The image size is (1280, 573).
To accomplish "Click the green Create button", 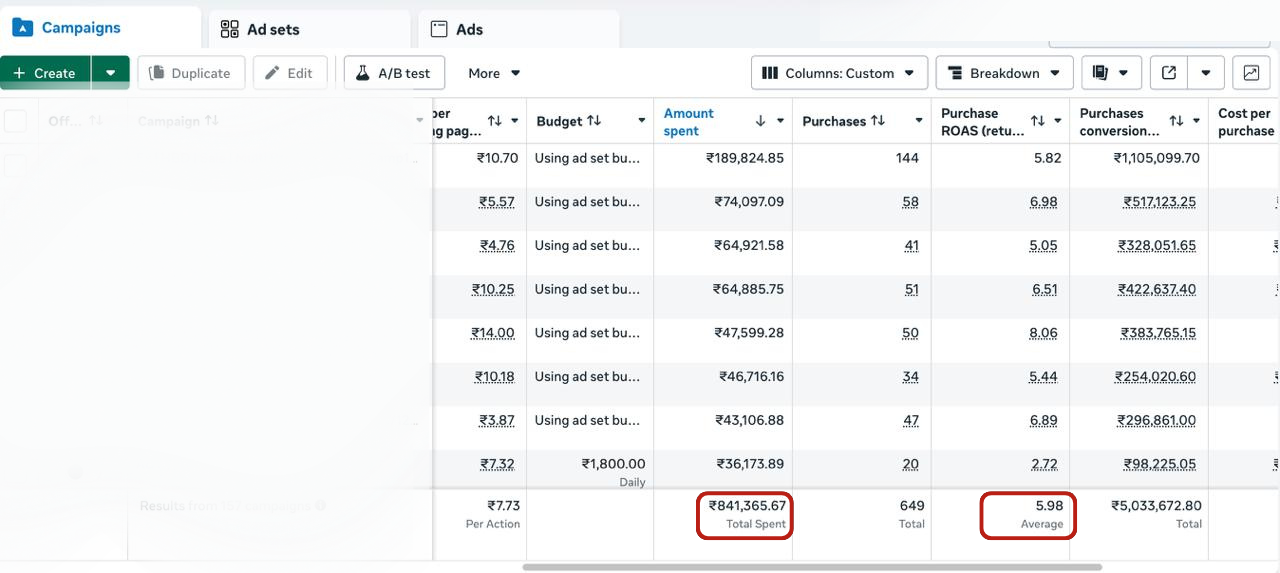I will [x=45, y=73].
